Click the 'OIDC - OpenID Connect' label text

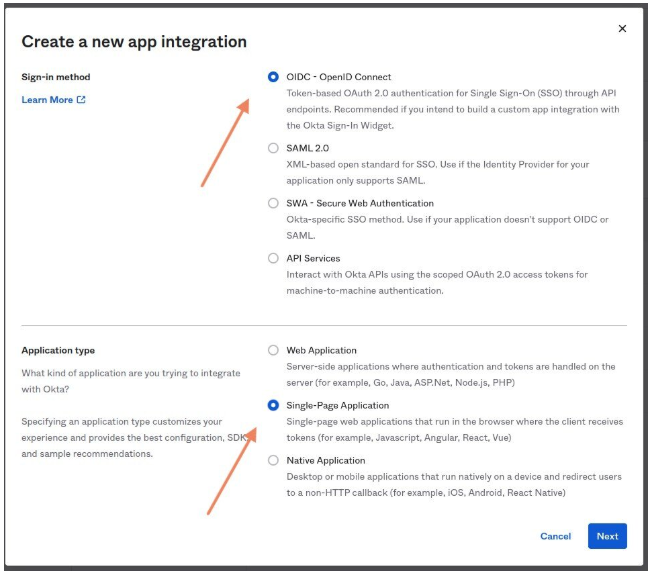point(339,77)
